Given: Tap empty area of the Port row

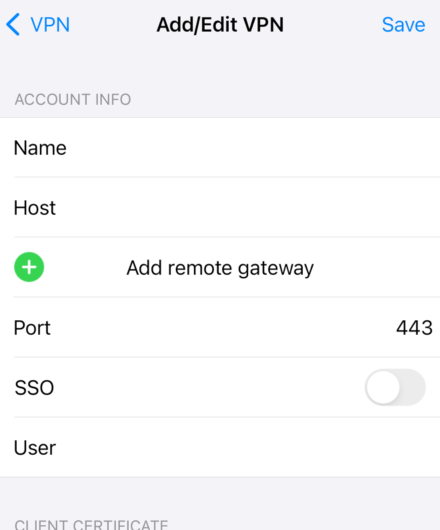Looking at the screenshot, I should [x=223, y=328].
